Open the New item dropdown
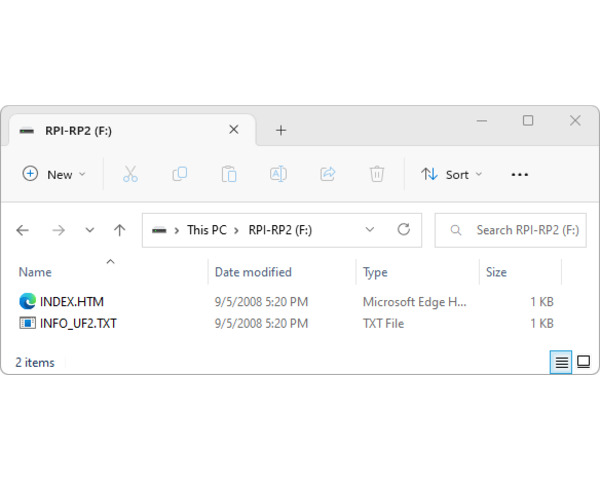Image resolution: width=600 pixels, height=480 pixels. coord(54,174)
